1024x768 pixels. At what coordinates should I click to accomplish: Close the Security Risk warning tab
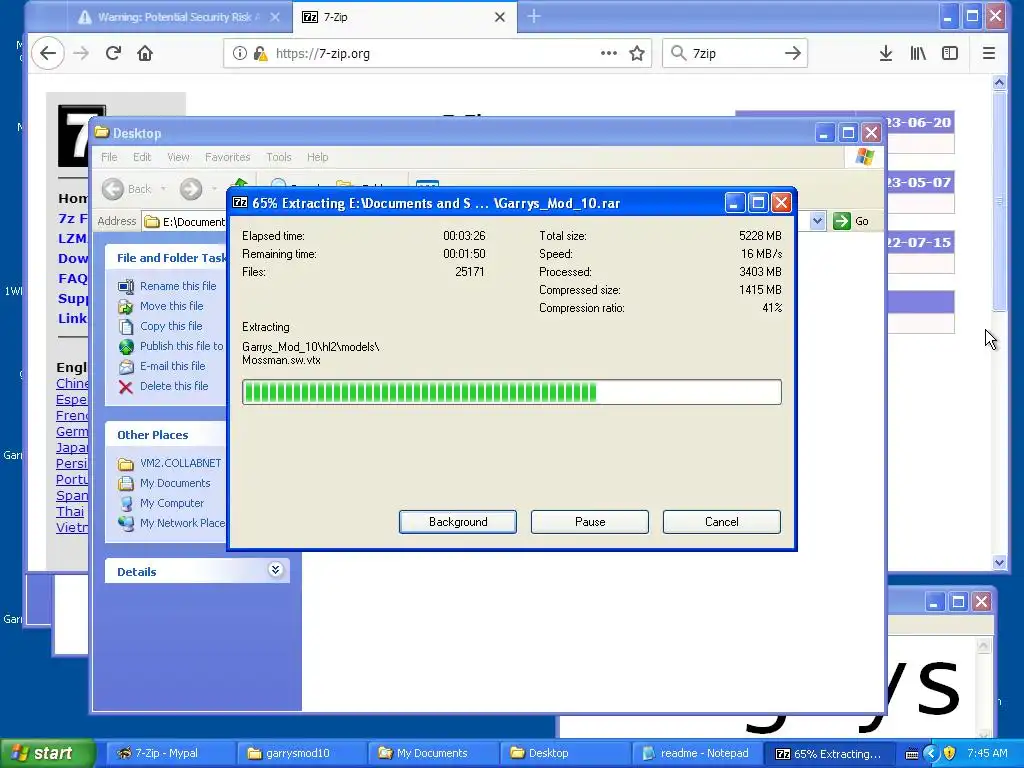275,17
